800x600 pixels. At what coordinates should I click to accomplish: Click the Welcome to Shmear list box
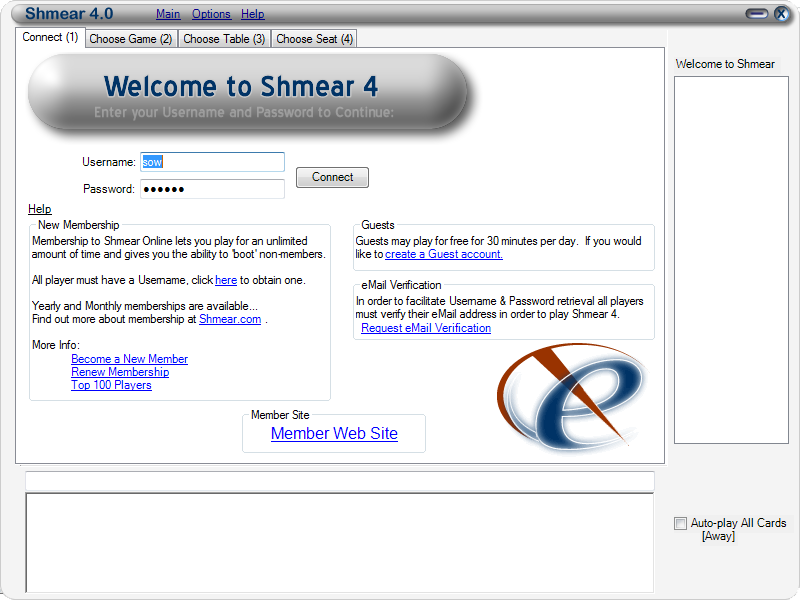[x=731, y=260]
